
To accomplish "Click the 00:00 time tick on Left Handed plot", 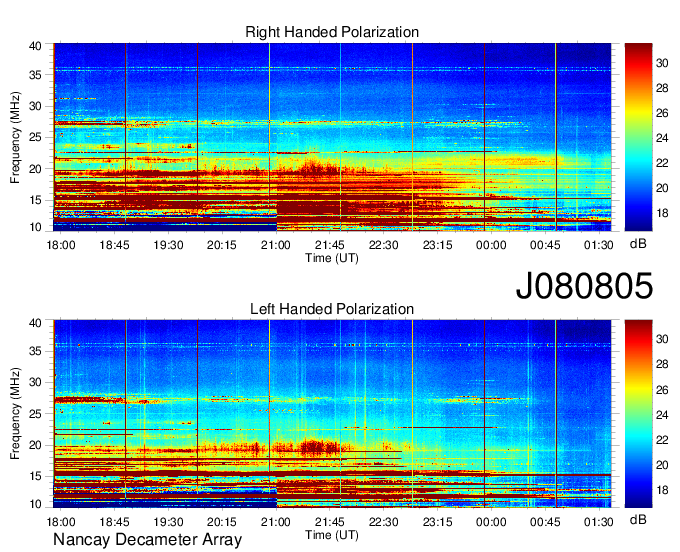I will tap(491, 522).
